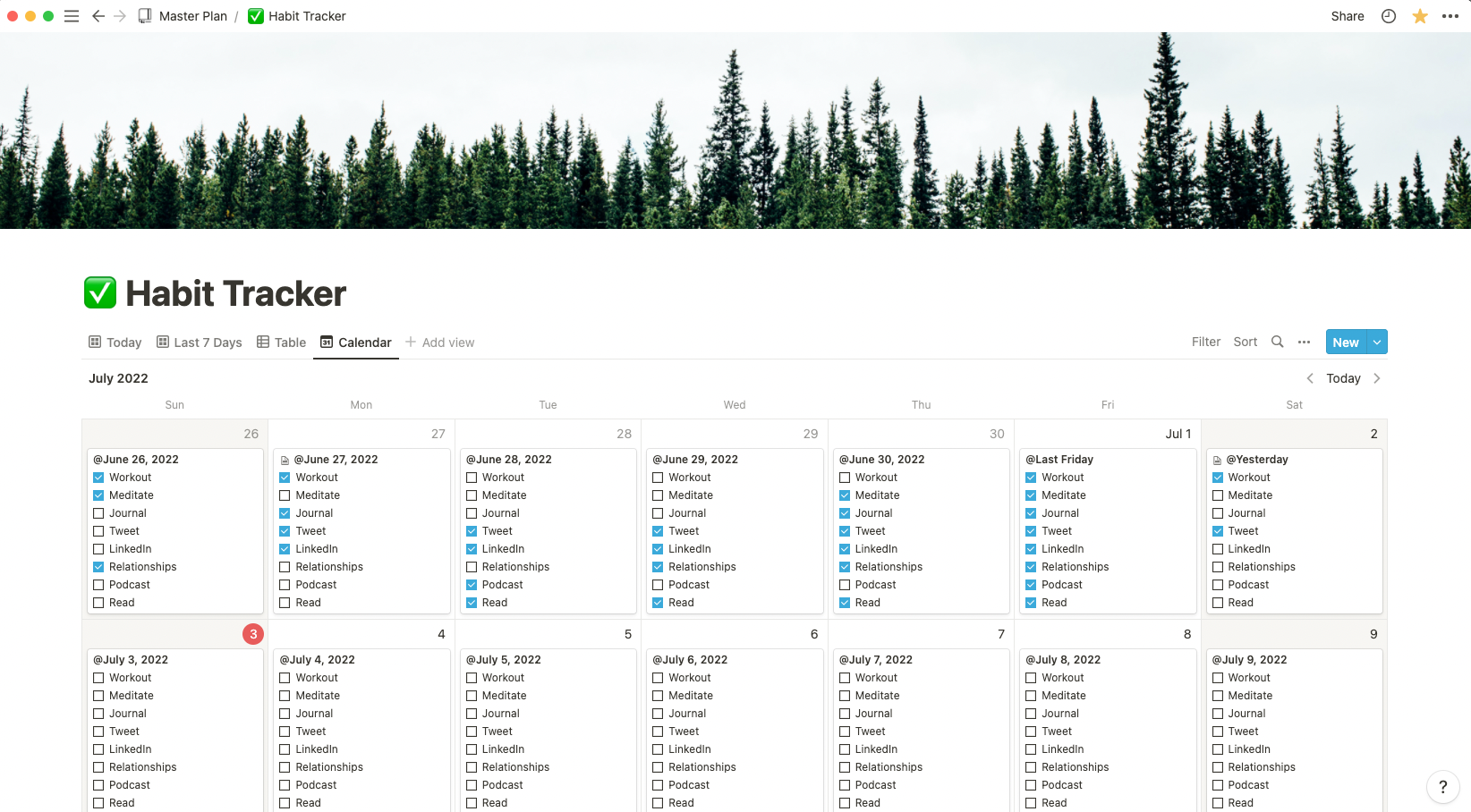Check Workout on June 29, 2022
1471x812 pixels.
[658, 478]
